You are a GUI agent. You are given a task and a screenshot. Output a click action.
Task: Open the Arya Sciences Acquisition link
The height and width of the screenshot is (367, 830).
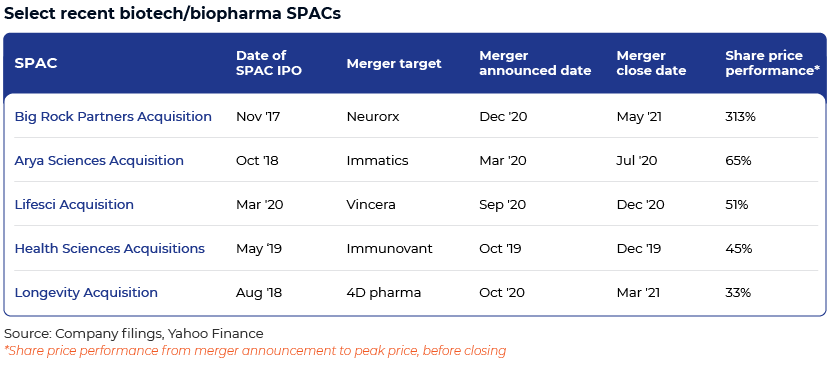click(x=99, y=160)
